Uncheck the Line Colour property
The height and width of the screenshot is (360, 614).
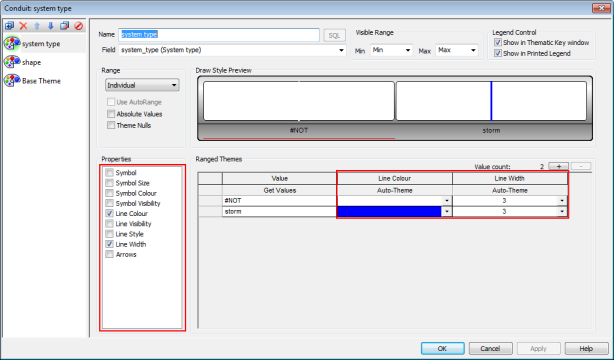click(x=110, y=213)
